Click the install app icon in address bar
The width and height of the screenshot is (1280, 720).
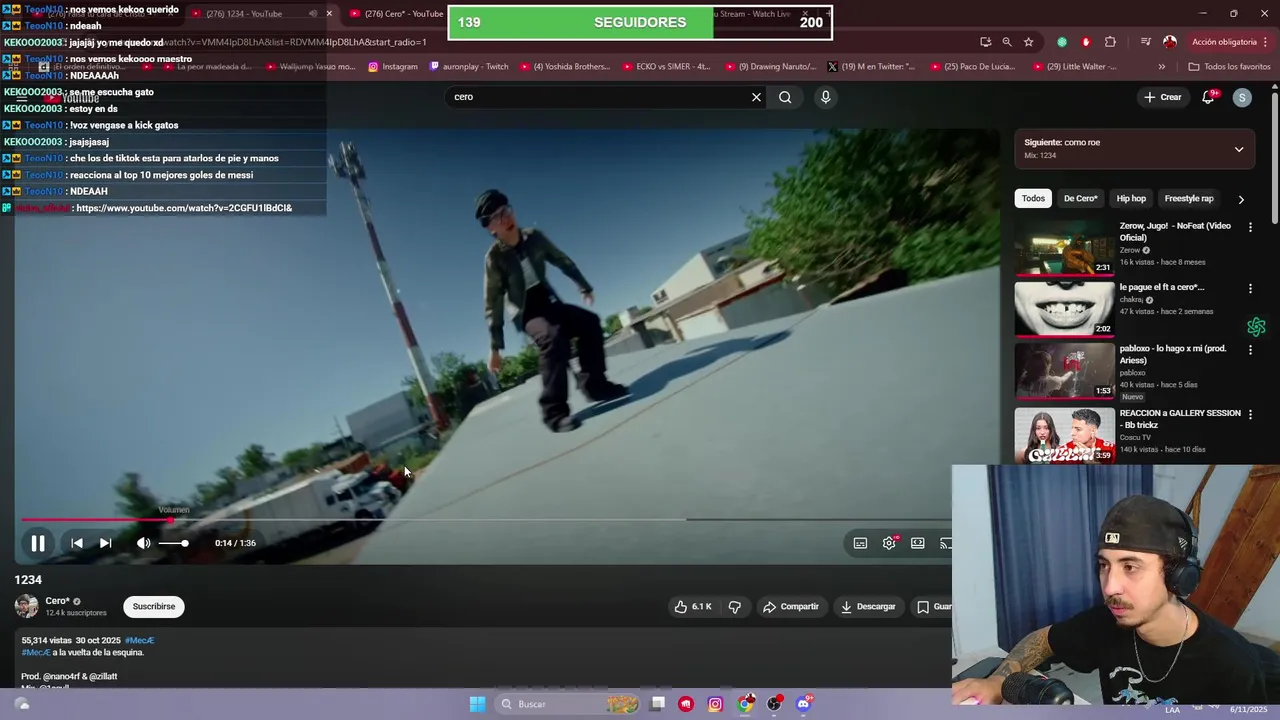click(986, 42)
